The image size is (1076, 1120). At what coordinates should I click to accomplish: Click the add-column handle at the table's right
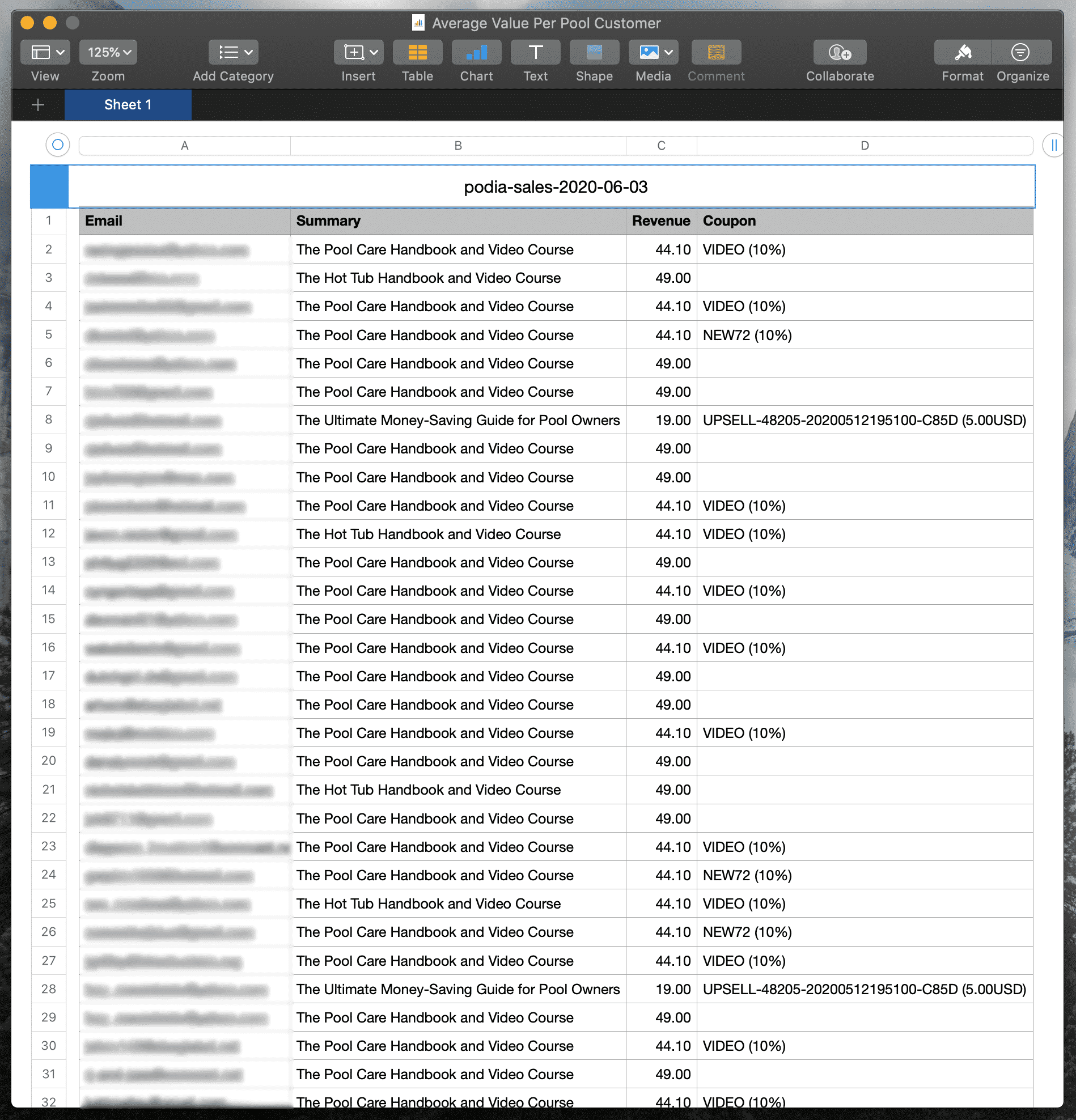tap(1053, 145)
